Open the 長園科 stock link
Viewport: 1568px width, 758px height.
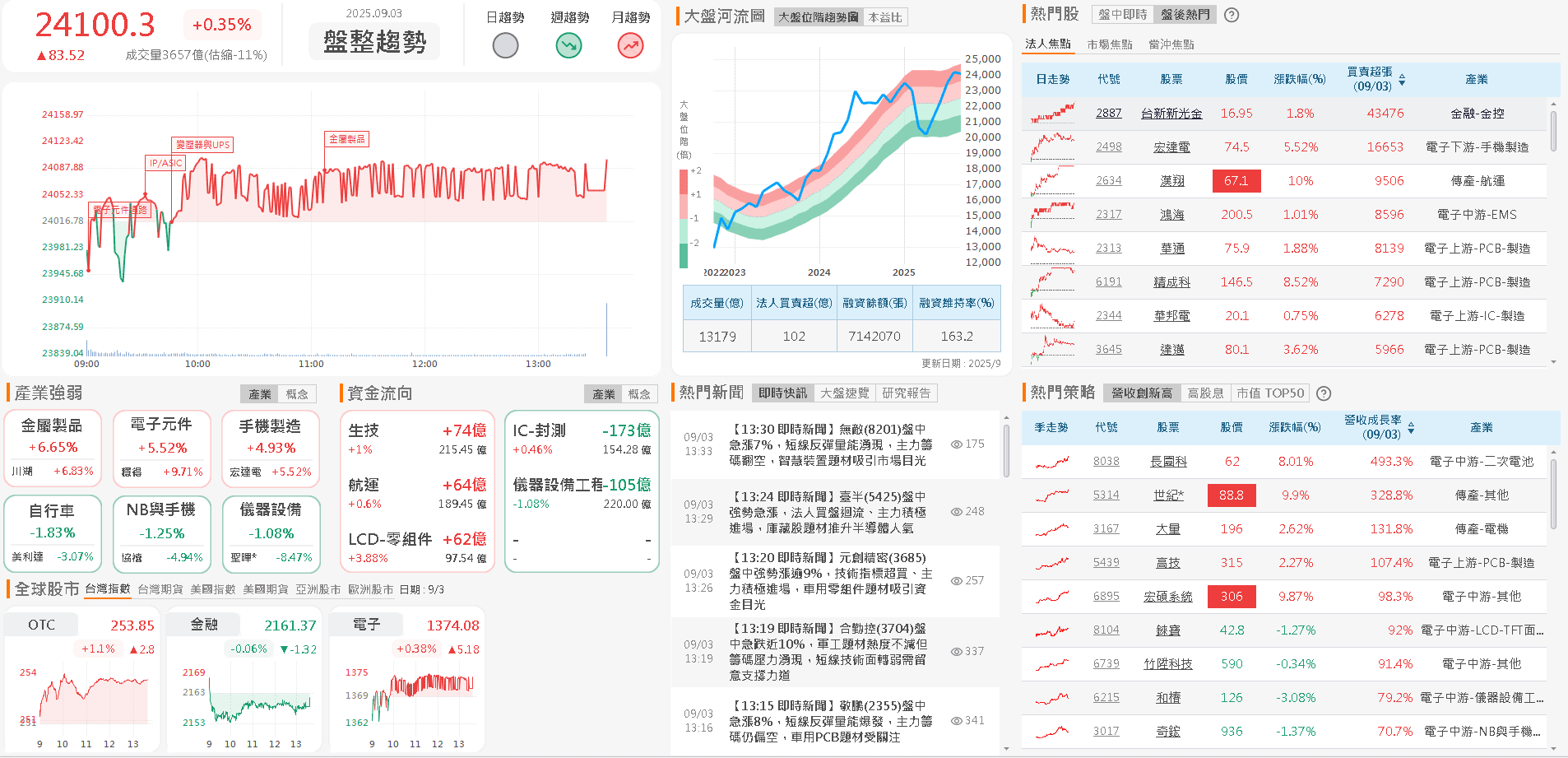[x=1168, y=462]
